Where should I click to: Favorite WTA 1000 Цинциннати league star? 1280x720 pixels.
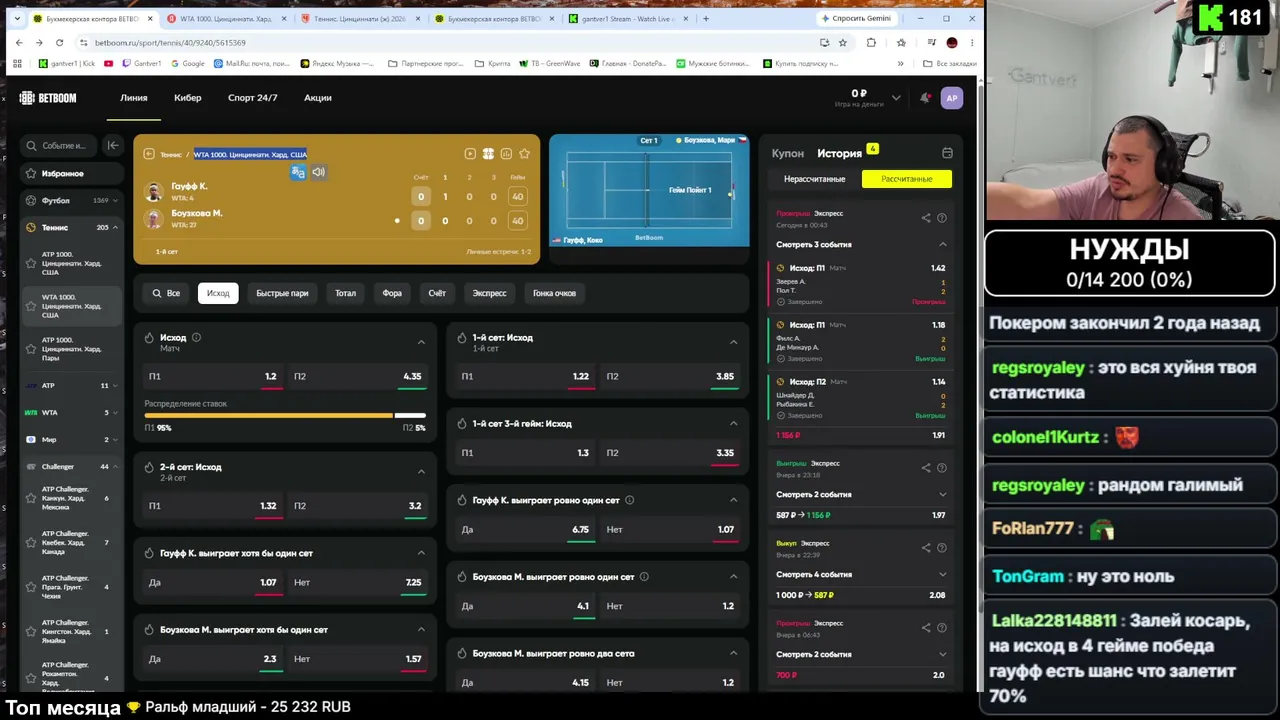click(x=30, y=306)
